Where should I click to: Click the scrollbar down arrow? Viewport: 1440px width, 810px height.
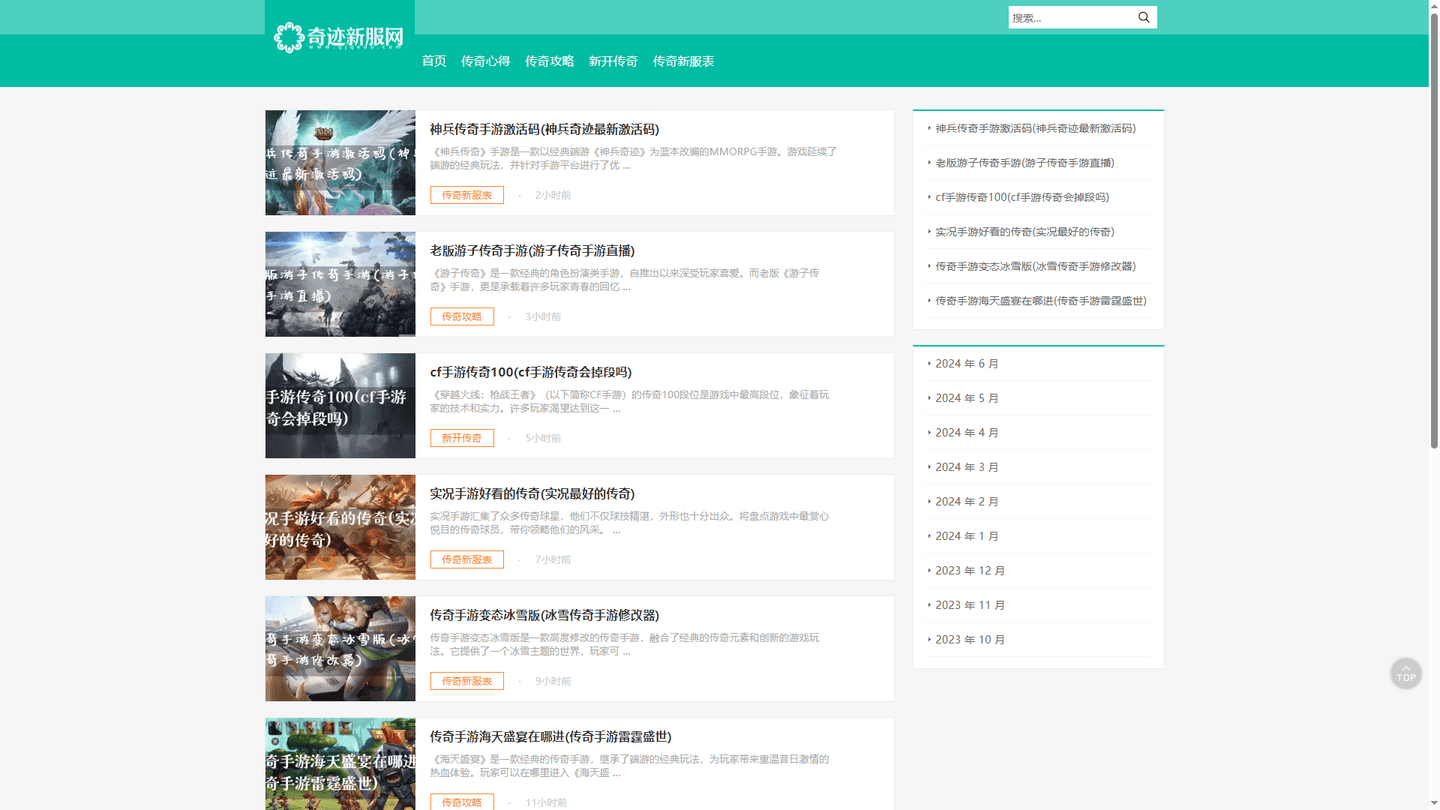1434,804
